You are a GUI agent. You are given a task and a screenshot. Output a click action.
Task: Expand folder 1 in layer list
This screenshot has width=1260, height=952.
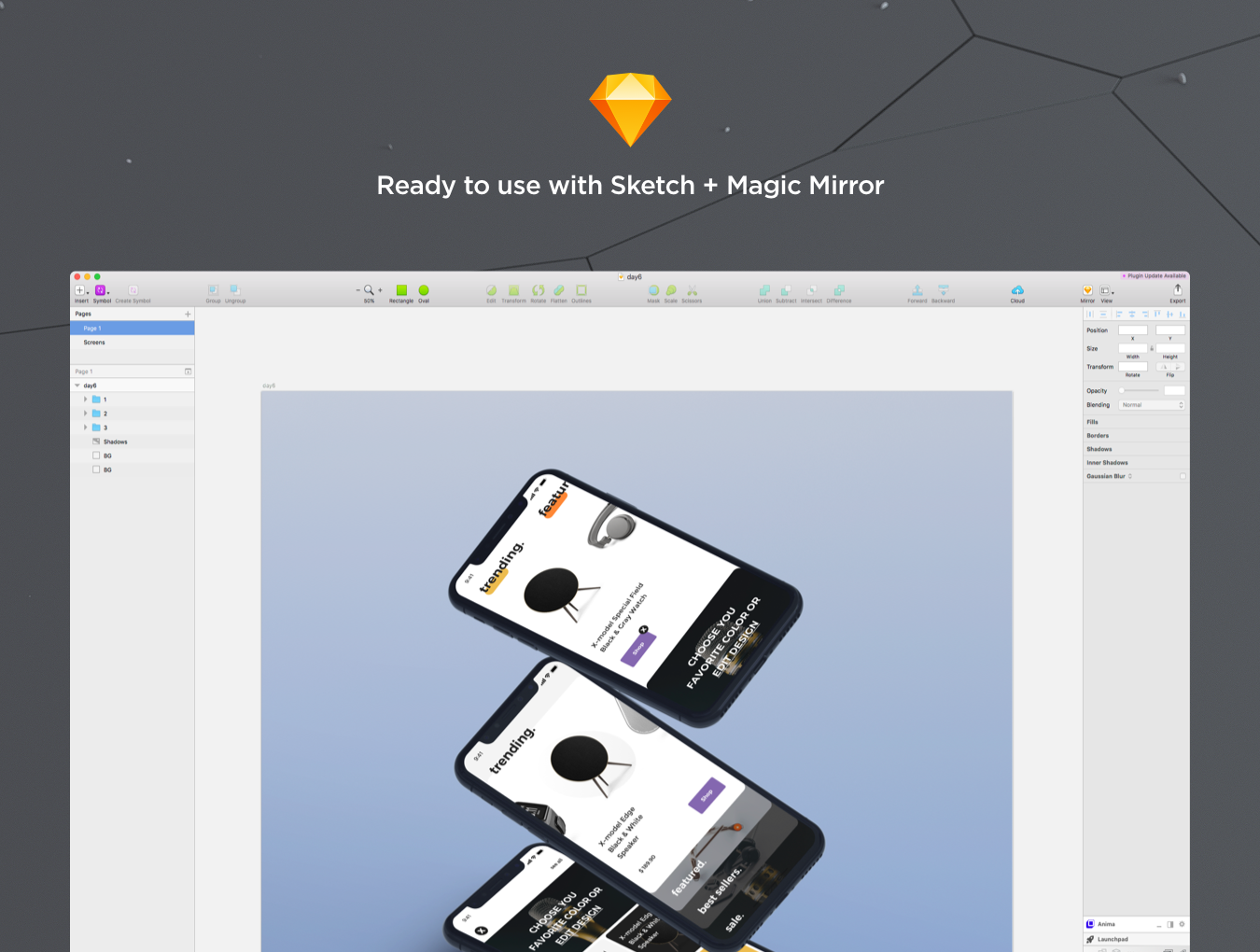86,399
